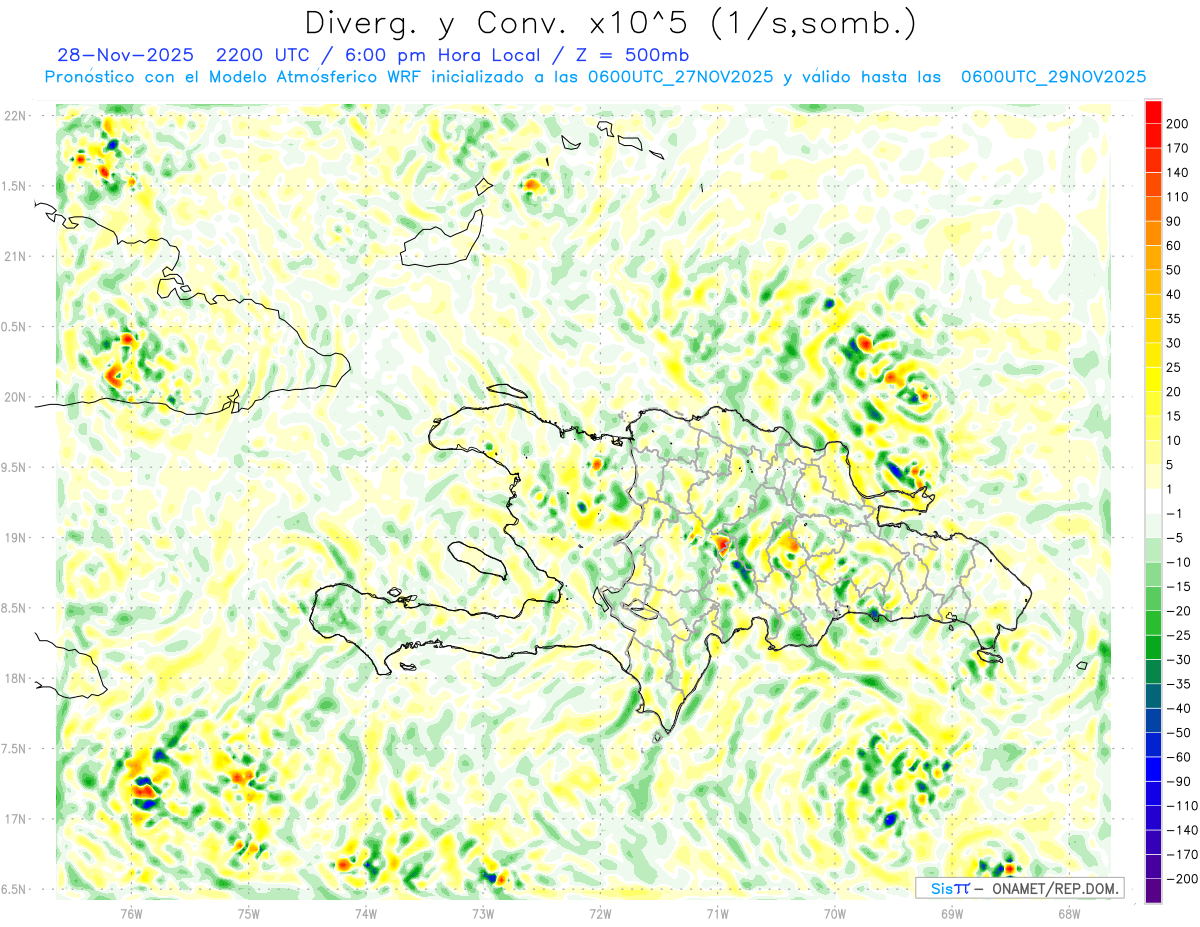Click the '17N' latitude label
Screen dimensions: 1200x927
click(15, 819)
